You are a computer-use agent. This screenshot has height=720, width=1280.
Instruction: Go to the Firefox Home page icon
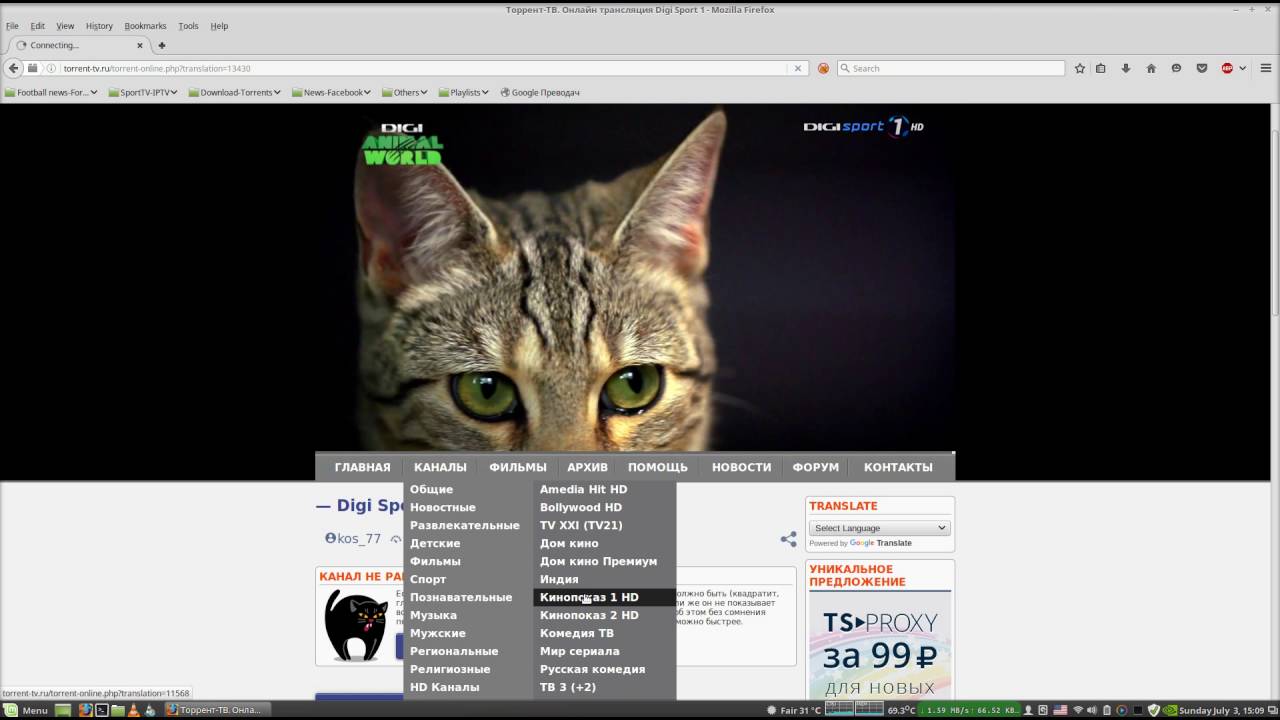click(x=1151, y=68)
